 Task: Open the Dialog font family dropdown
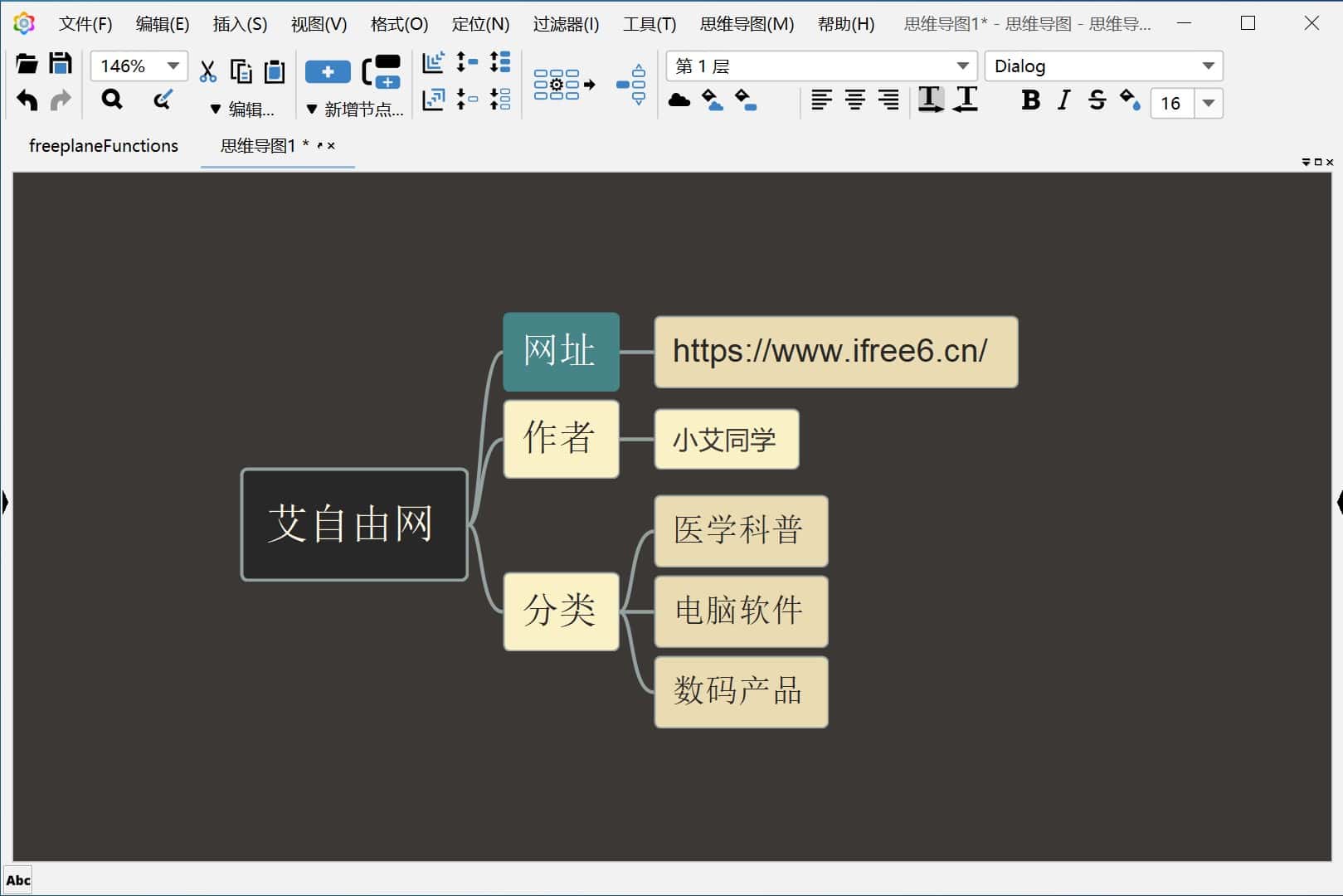pyautogui.click(x=1208, y=66)
